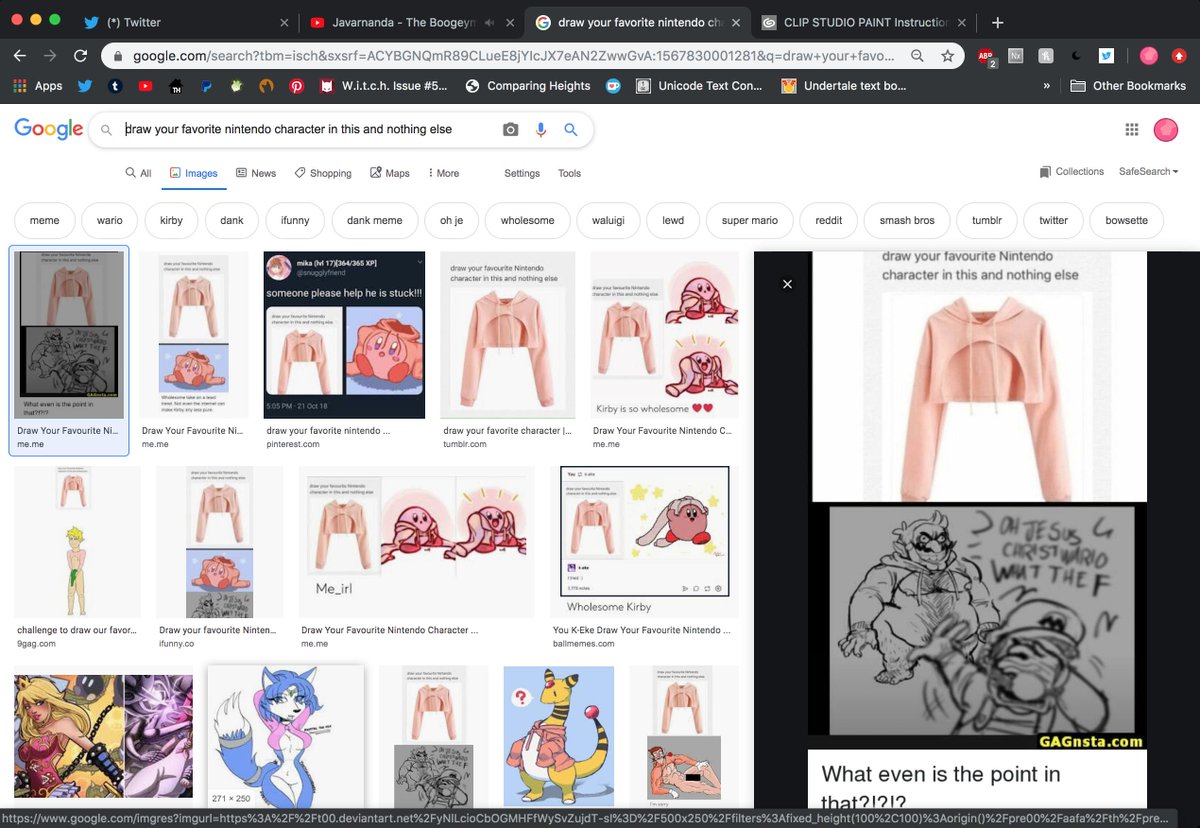The image size is (1200, 828).
Task: Open the Twitter bookmark icon
Action: pos(84,86)
